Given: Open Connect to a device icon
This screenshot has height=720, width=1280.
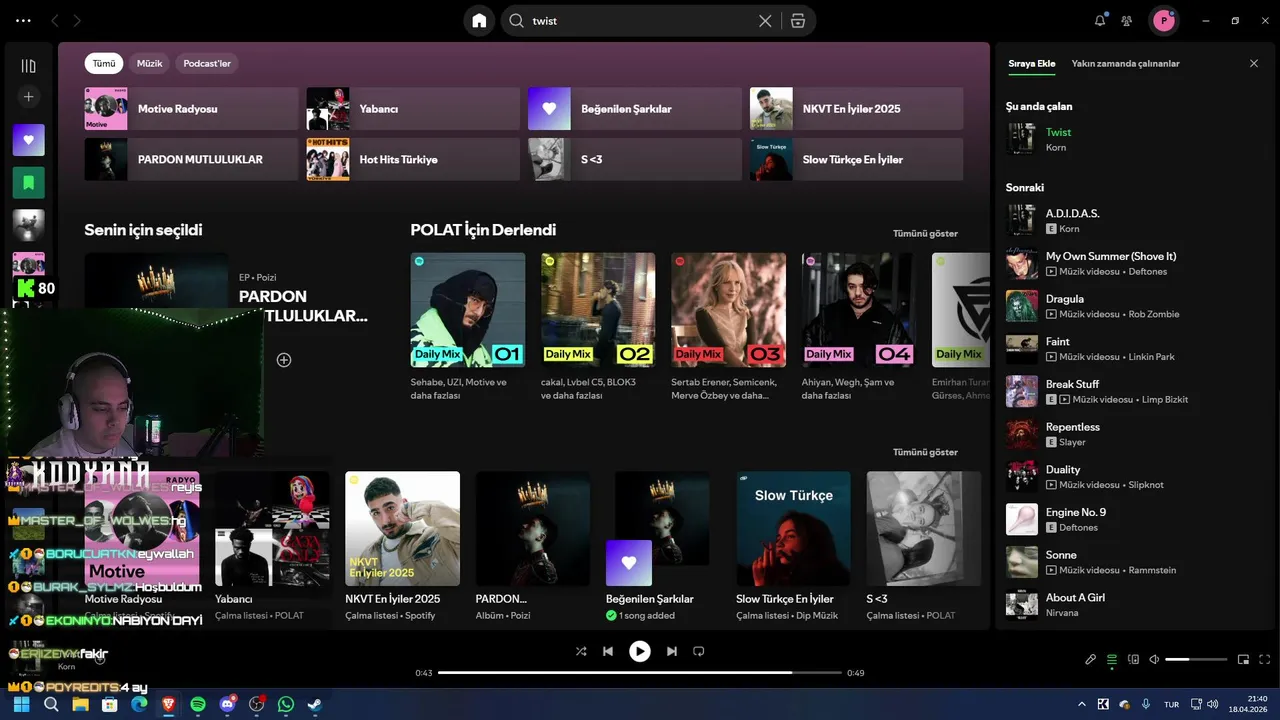Looking at the screenshot, I should [x=1133, y=660].
